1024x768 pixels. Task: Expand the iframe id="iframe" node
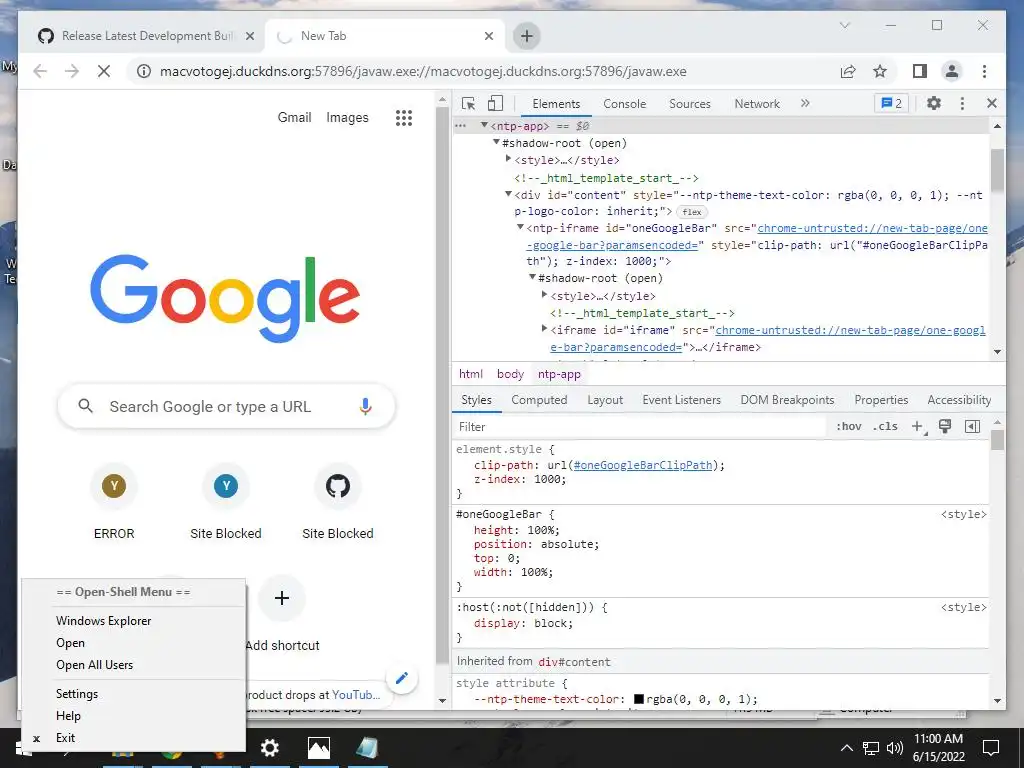(544, 329)
